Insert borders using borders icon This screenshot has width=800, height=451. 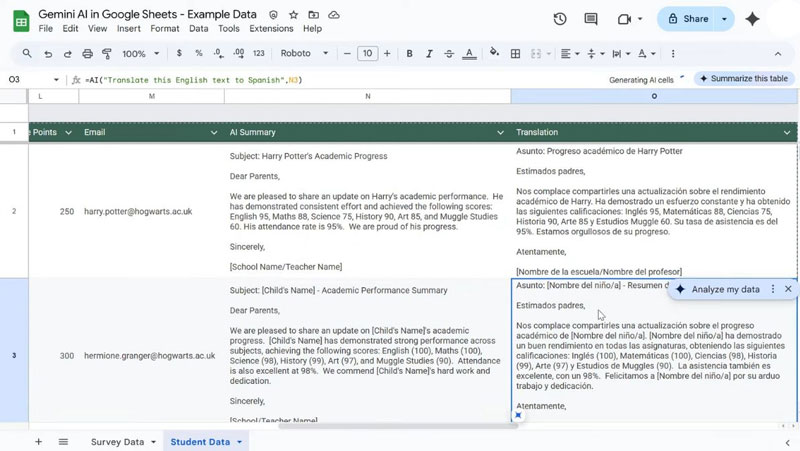(x=516, y=54)
